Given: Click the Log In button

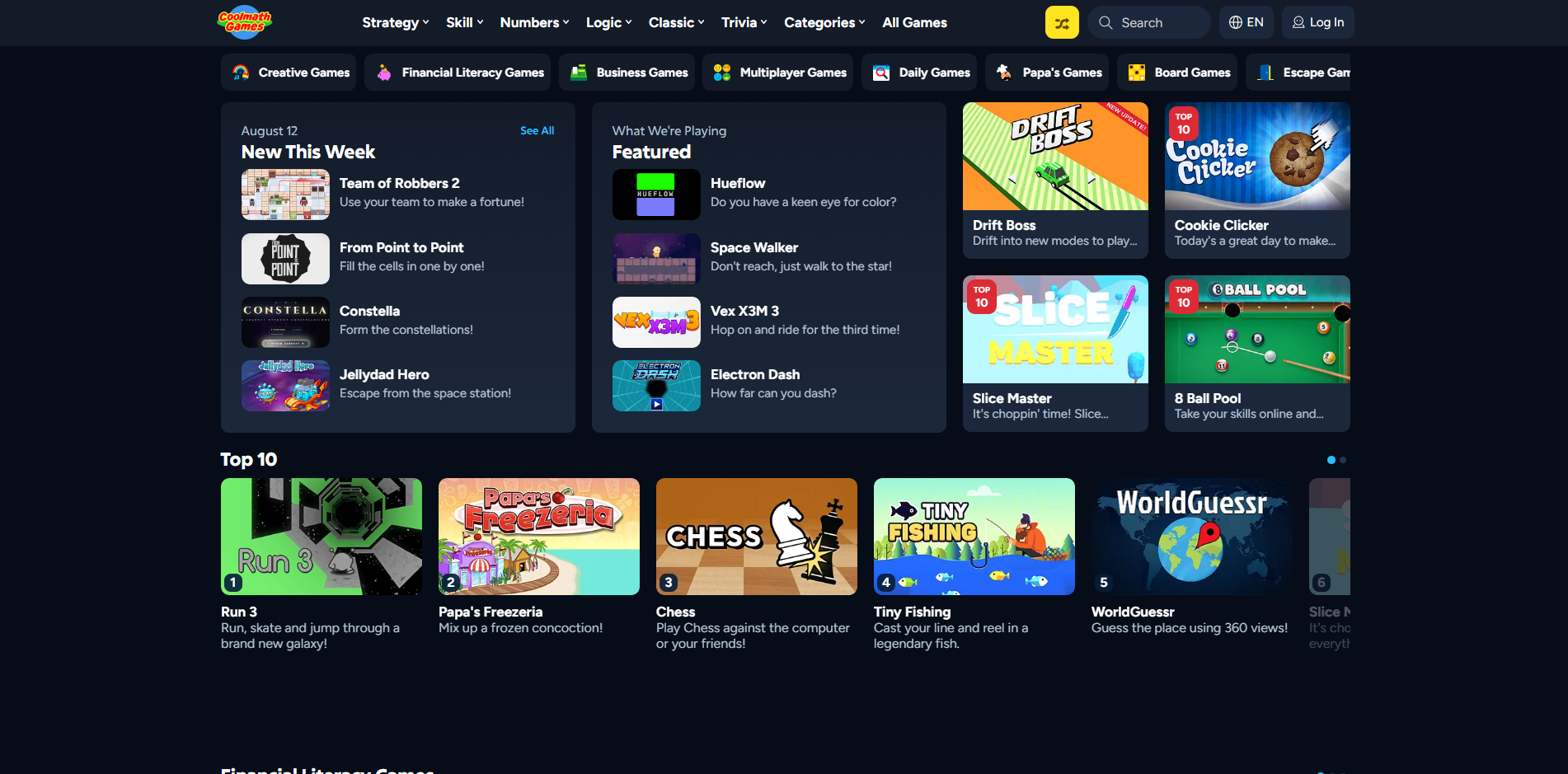Looking at the screenshot, I should point(1318,22).
